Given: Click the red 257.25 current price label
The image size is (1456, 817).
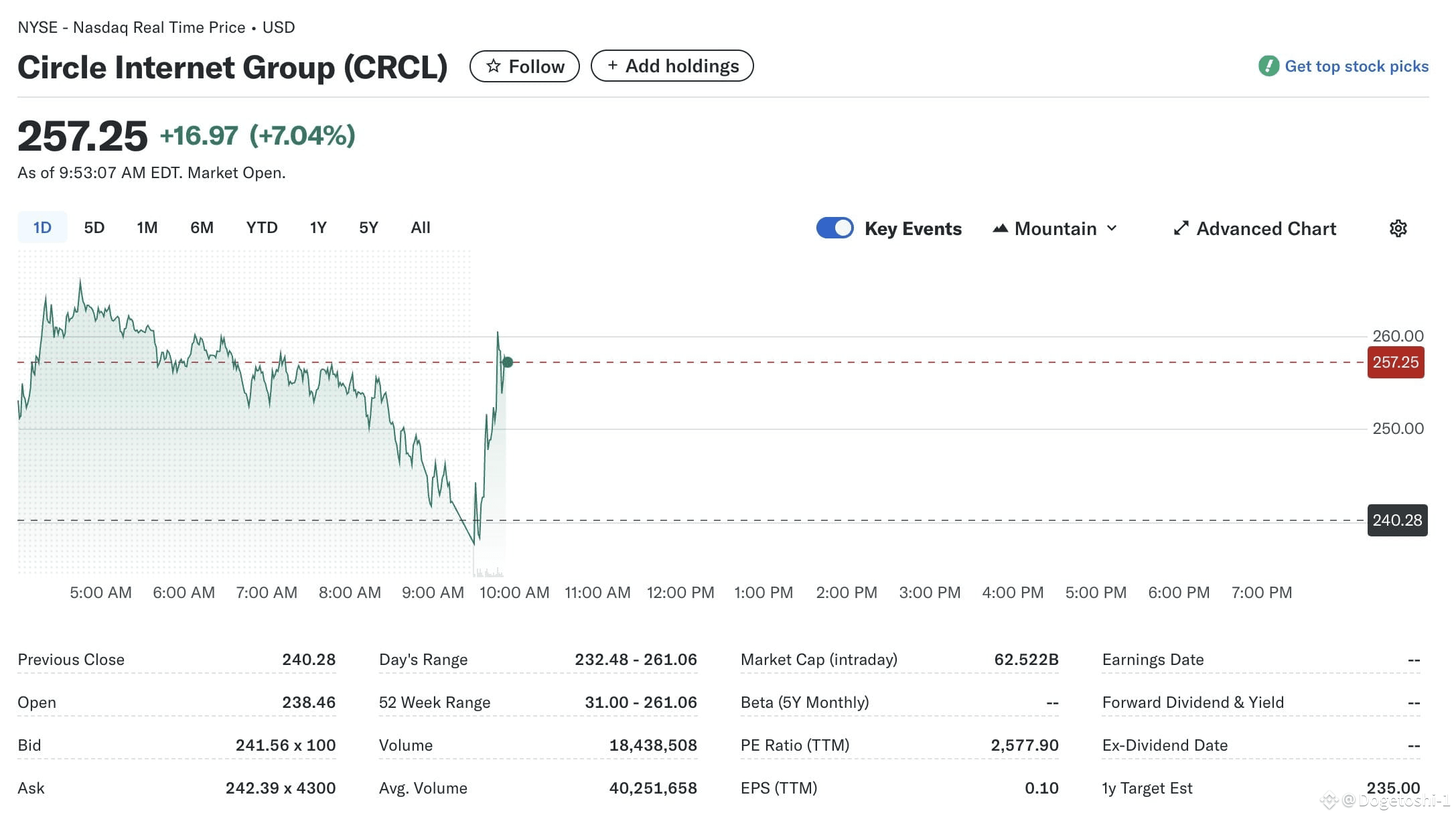Looking at the screenshot, I should [1396, 362].
